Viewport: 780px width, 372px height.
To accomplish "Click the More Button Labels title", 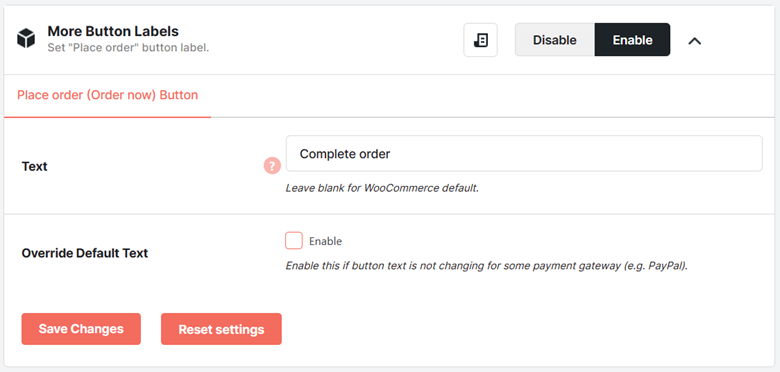I will [x=113, y=31].
